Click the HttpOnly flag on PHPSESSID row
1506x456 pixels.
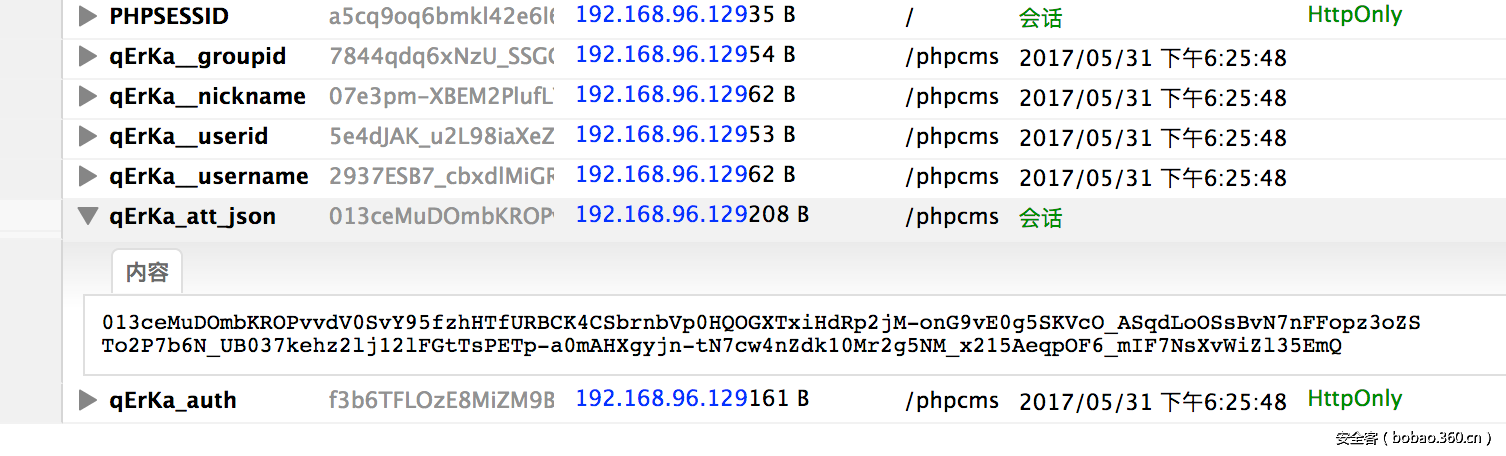click(1355, 15)
